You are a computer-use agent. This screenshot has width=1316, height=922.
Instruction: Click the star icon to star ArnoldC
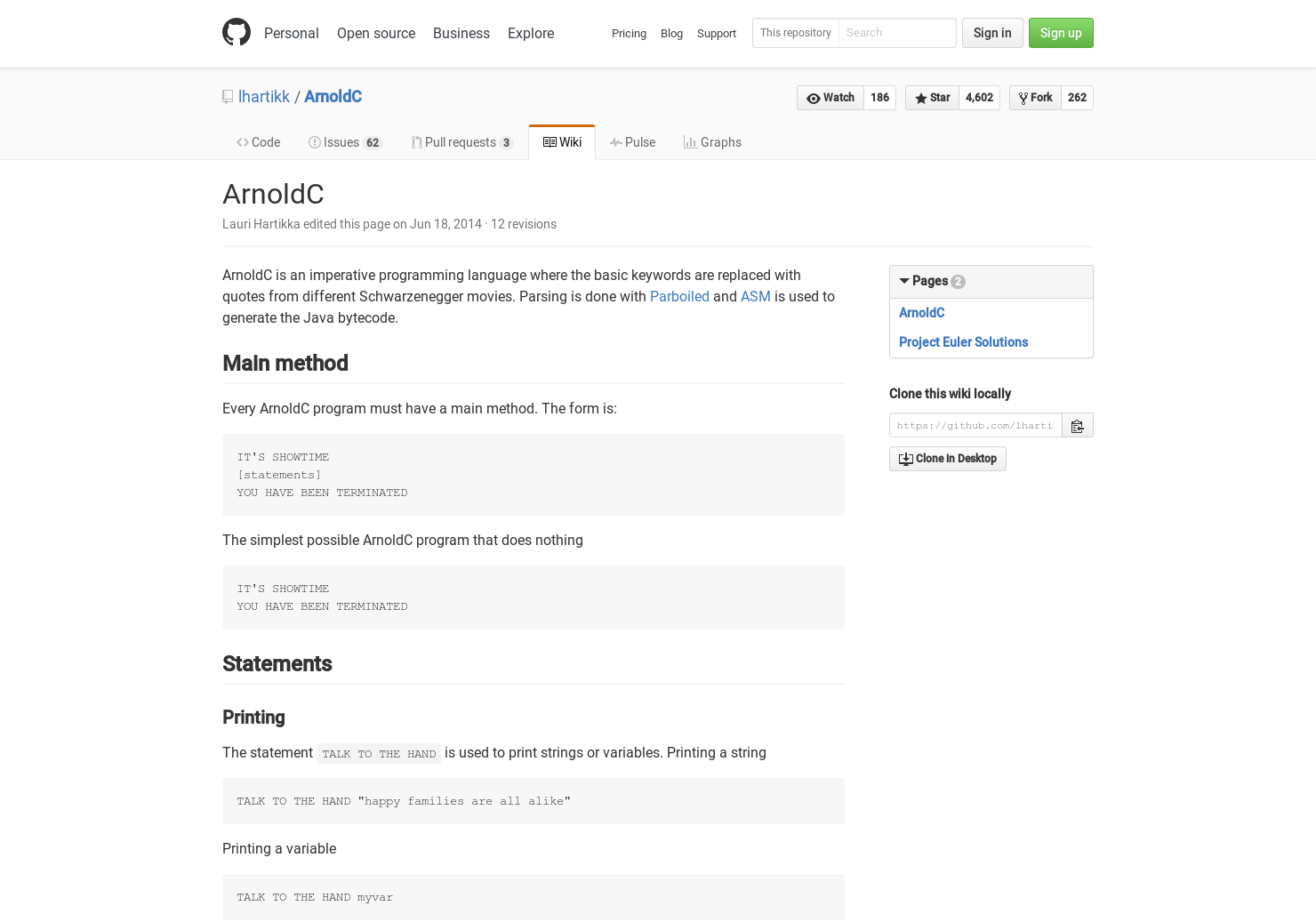[x=921, y=98]
